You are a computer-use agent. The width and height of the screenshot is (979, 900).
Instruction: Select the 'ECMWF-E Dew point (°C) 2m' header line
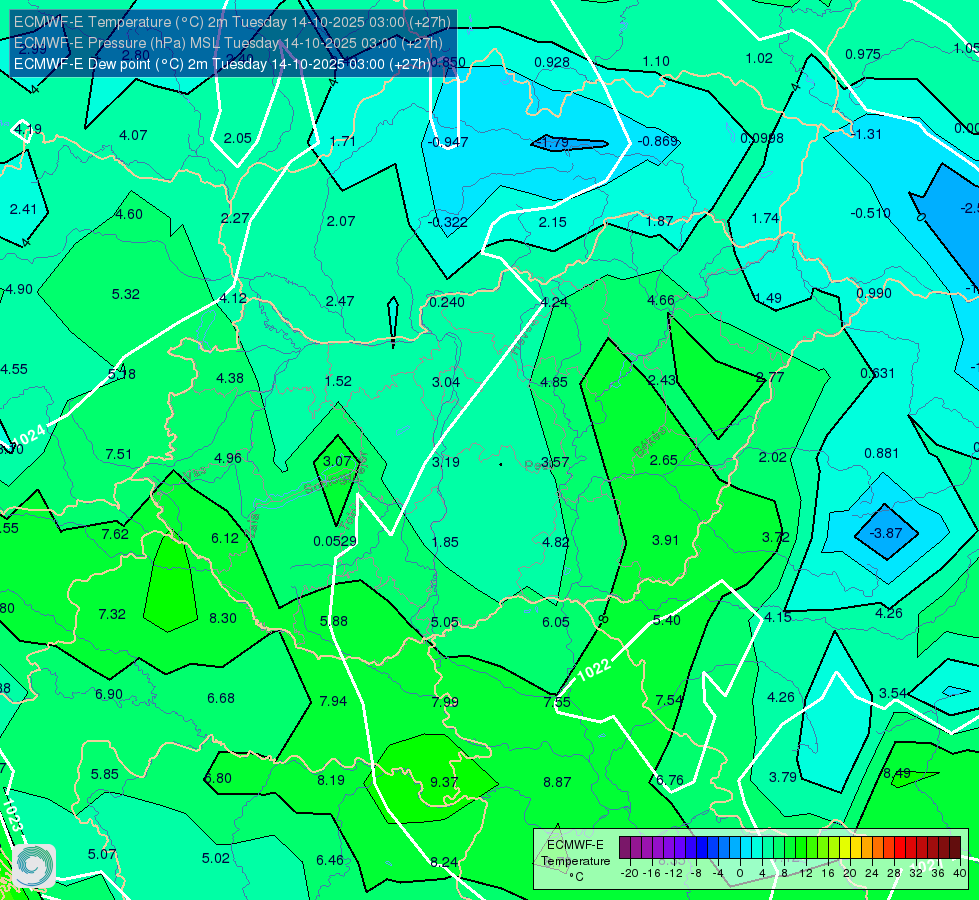pyautogui.click(x=222, y=64)
